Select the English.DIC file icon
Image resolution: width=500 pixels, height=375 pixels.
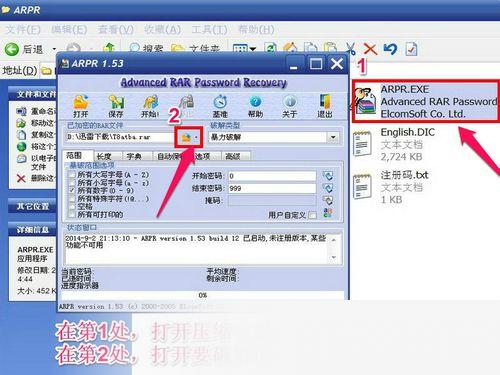click(x=363, y=144)
